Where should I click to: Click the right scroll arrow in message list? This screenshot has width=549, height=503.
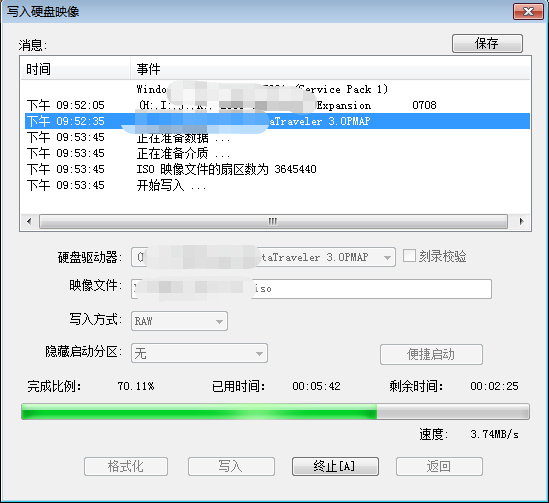[x=521, y=222]
